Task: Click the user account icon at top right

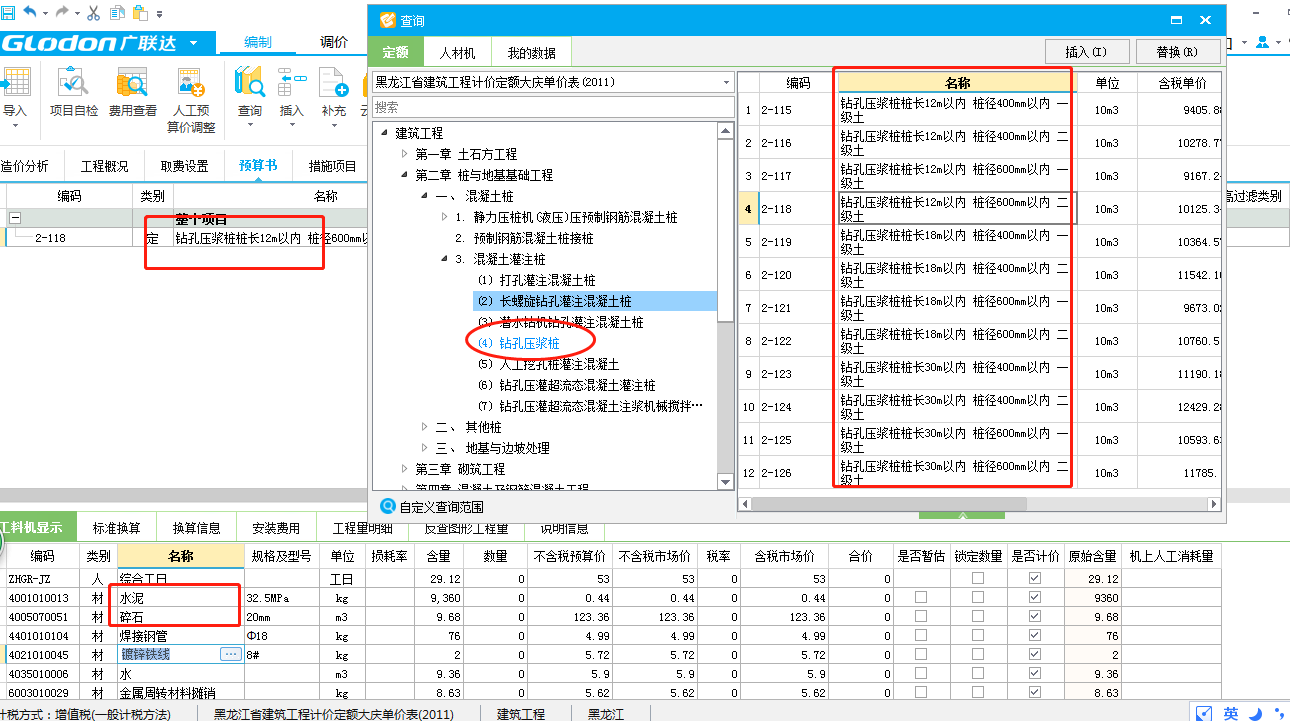Action: (x=1263, y=42)
